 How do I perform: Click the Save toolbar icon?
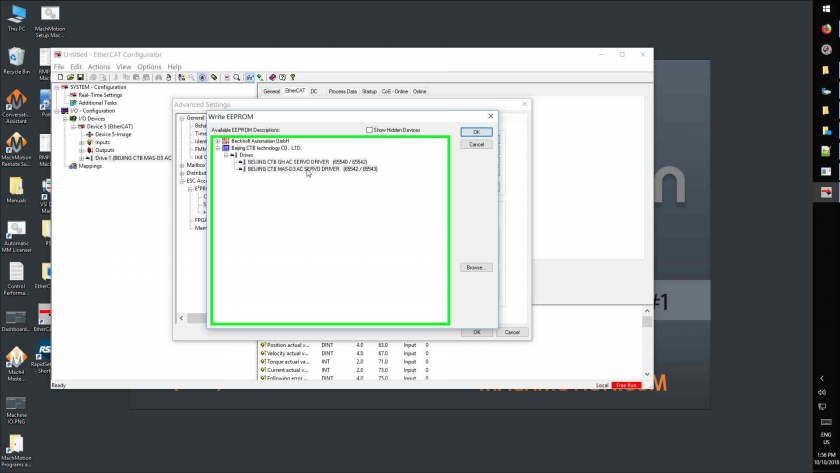coord(80,77)
